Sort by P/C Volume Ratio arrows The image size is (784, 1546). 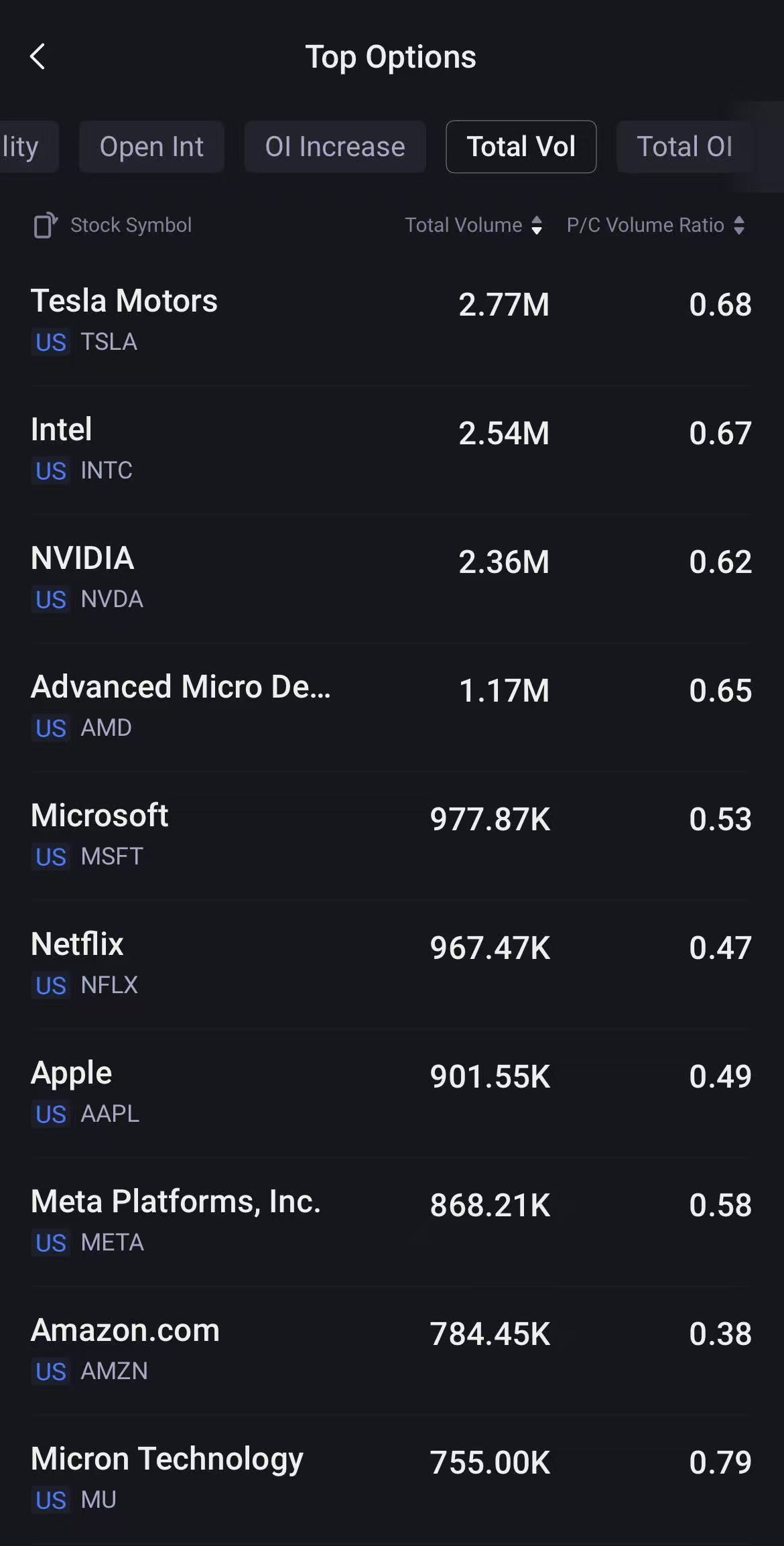click(739, 225)
